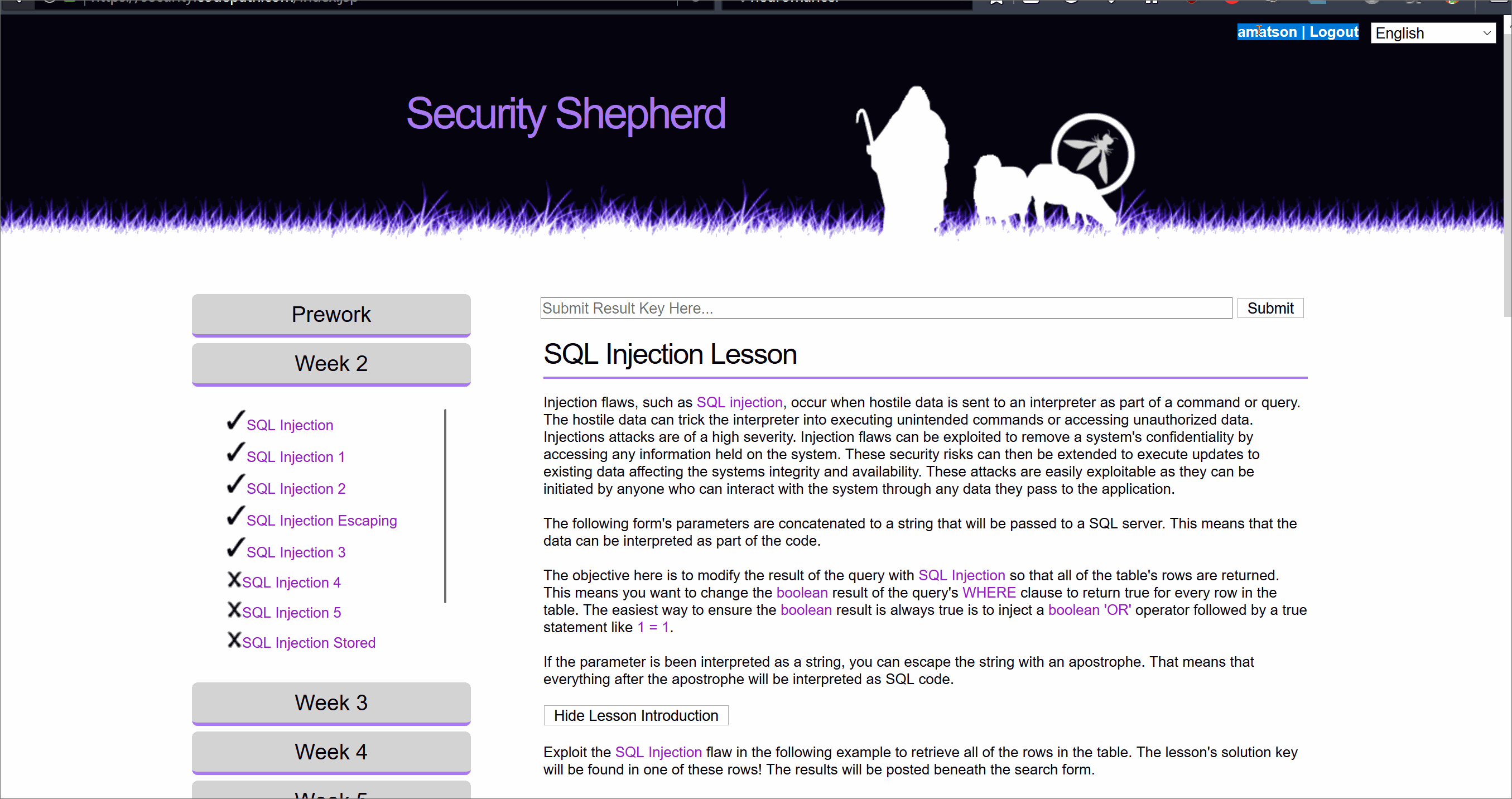Expand the Week 3 section
Viewport: 1512px width, 799px height.
click(331, 701)
